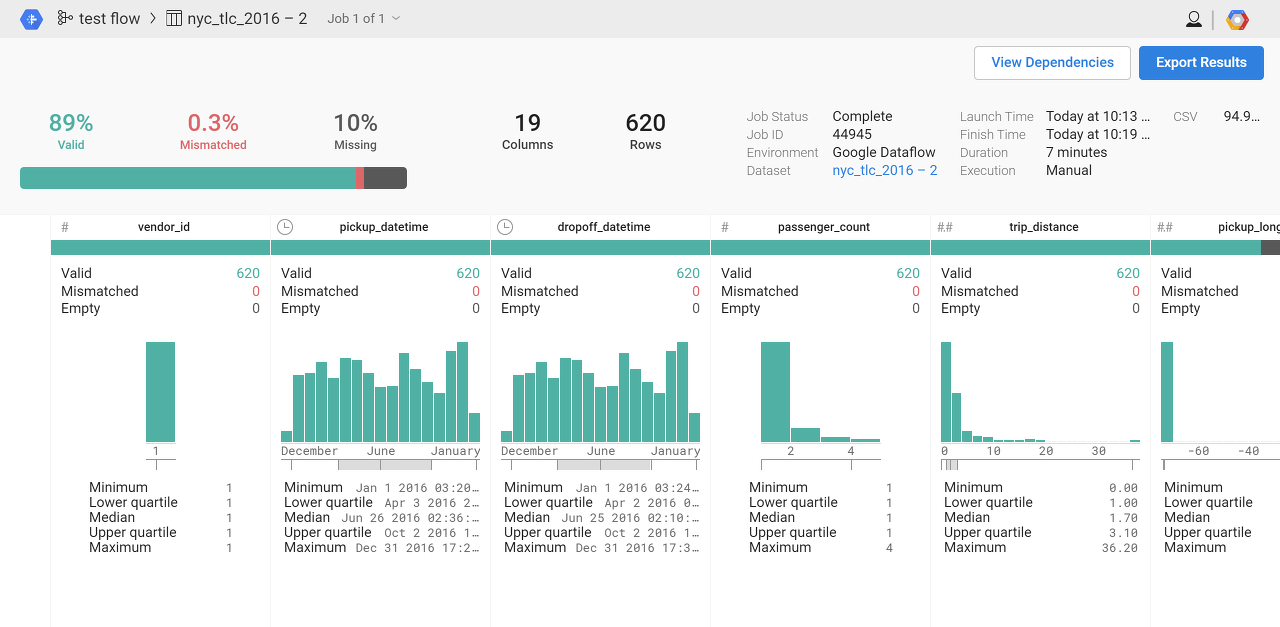Click Execution value Manual
Image resolution: width=1280 pixels, height=627 pixels.
[x=1069, y=171]
